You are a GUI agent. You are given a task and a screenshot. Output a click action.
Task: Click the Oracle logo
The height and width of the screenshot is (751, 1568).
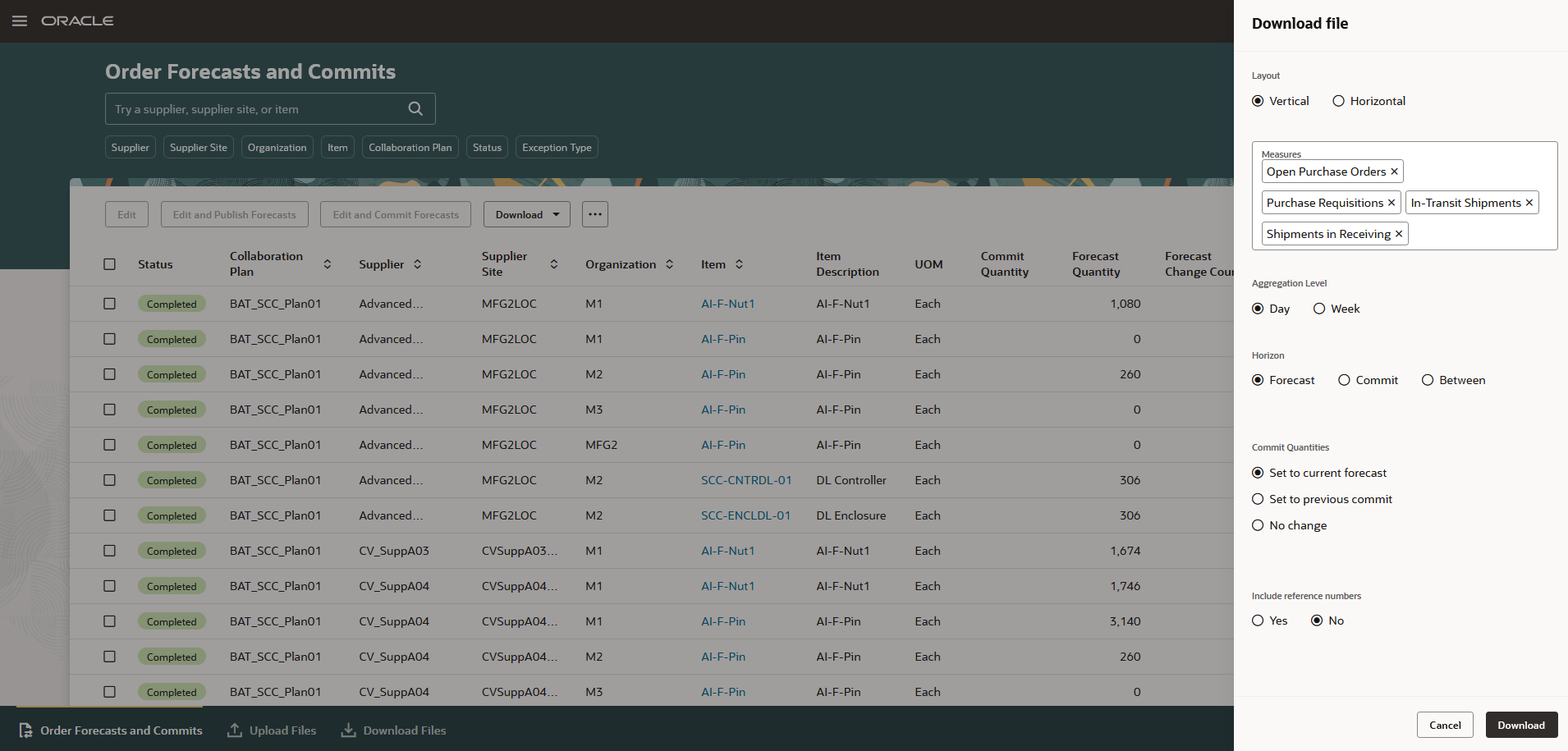[77, 21]
